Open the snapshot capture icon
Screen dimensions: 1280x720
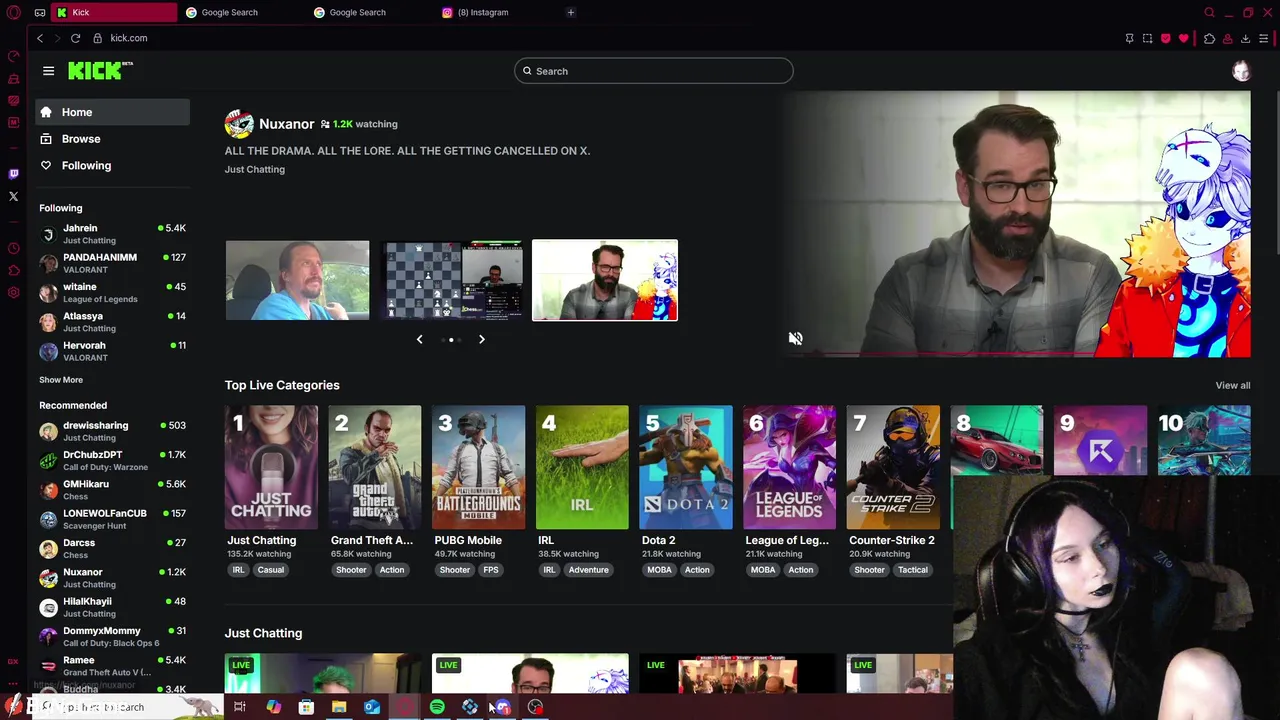point(1147,38)
